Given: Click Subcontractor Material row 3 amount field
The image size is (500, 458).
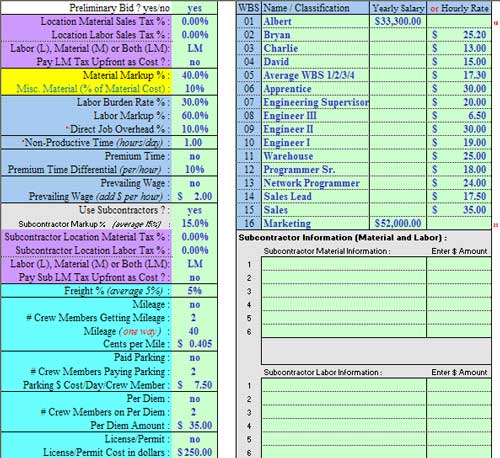Looking at the screenshot, I should click(459, 291).
